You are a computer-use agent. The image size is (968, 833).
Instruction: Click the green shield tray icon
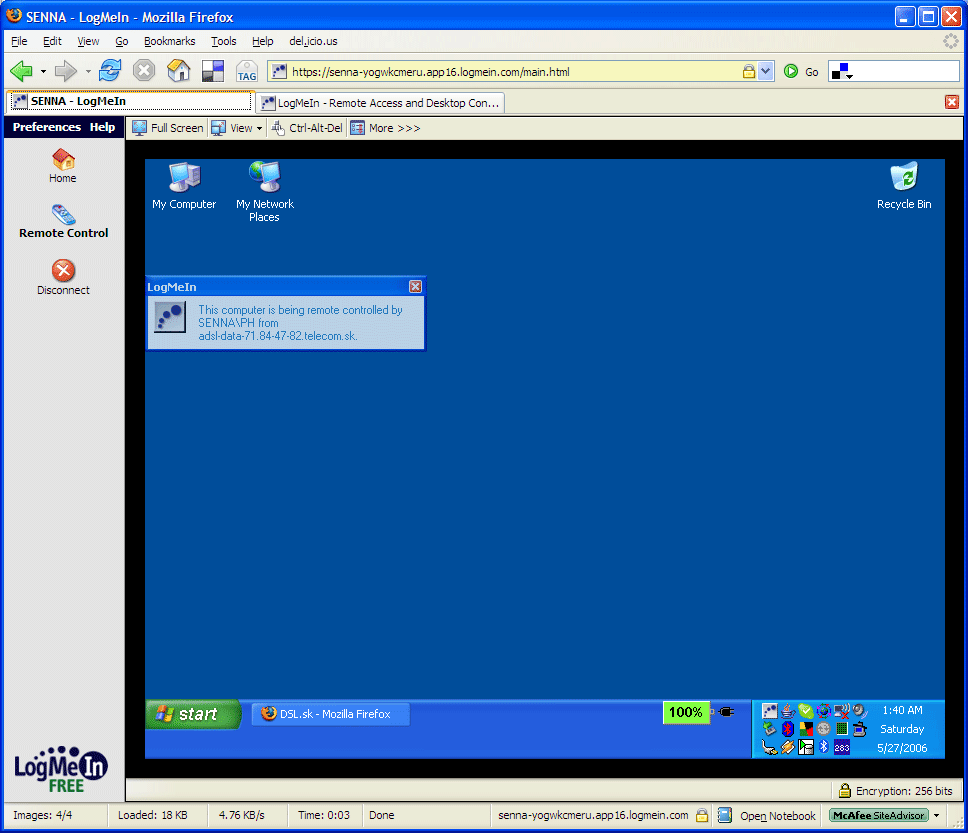coord(806,711)
